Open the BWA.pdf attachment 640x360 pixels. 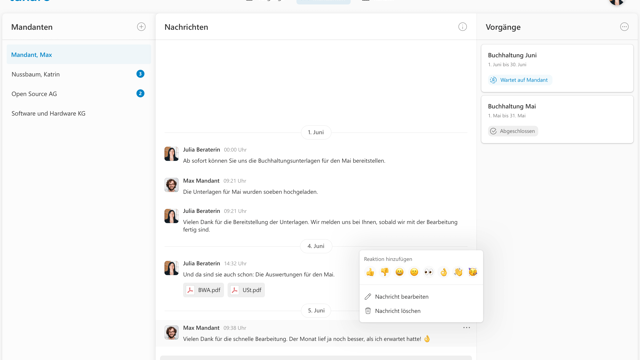(203, 290)
